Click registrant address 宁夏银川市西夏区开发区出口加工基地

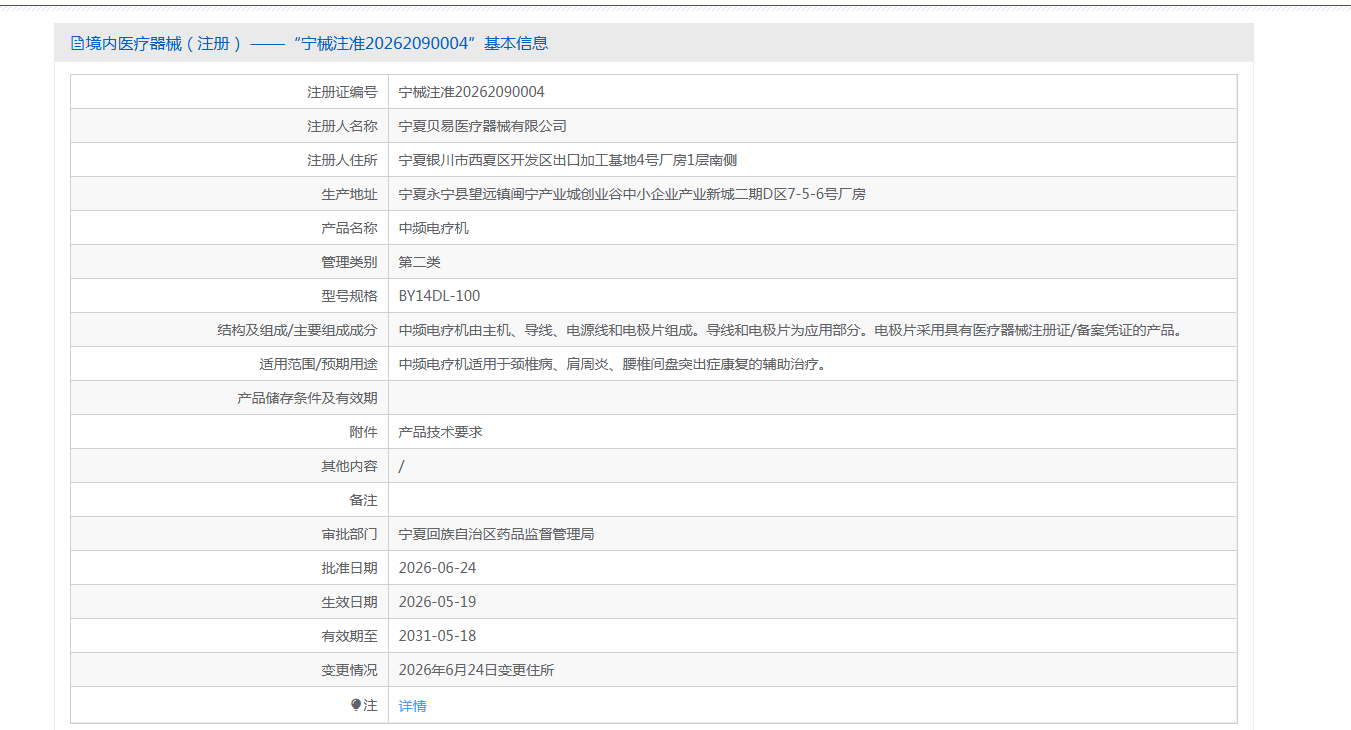point(568,160)
